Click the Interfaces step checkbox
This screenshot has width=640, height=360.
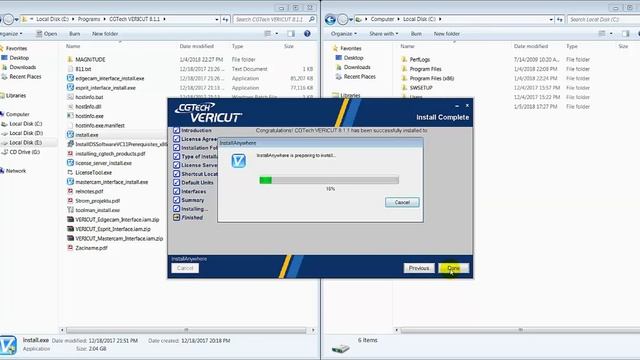click(176, 191)
